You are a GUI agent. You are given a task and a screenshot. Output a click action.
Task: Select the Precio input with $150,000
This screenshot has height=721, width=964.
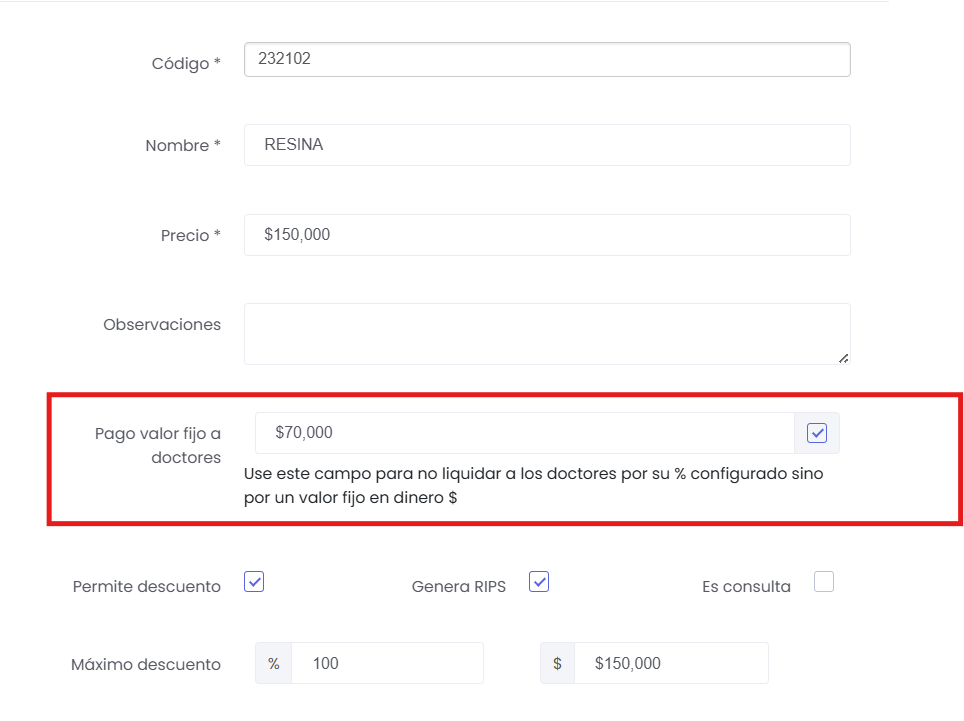click(546, 235)
